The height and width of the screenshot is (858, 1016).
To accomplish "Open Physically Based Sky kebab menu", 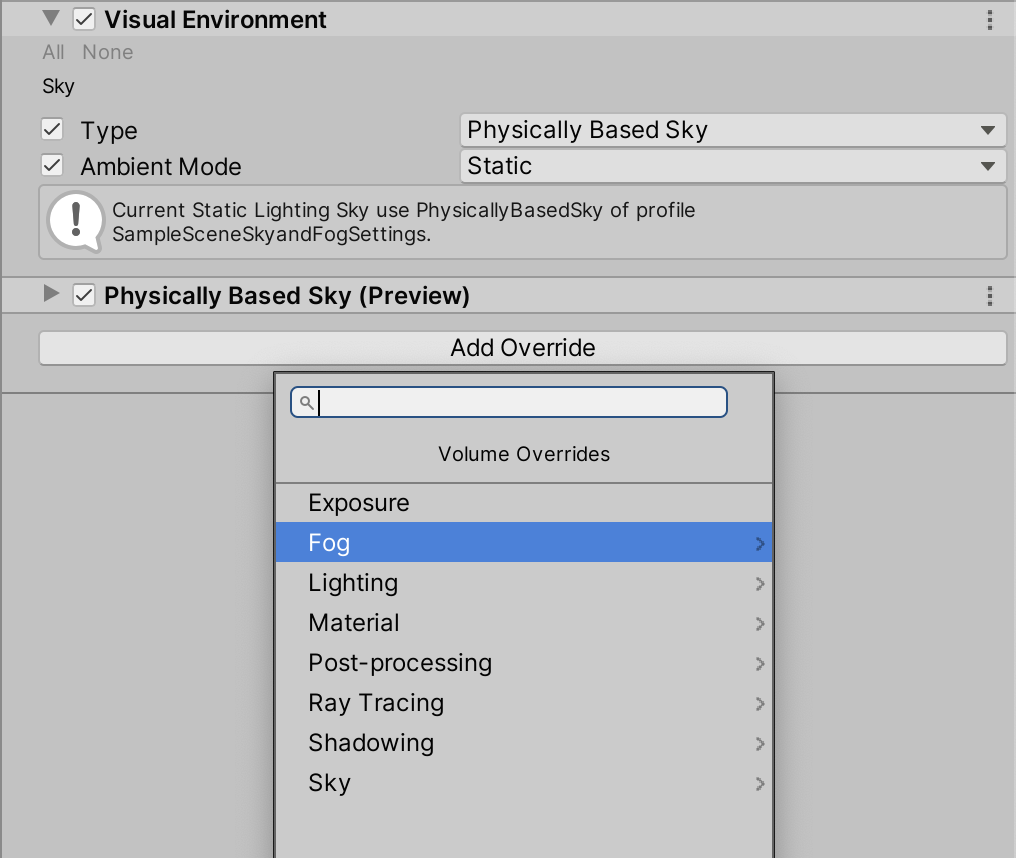I will (989, 296).
